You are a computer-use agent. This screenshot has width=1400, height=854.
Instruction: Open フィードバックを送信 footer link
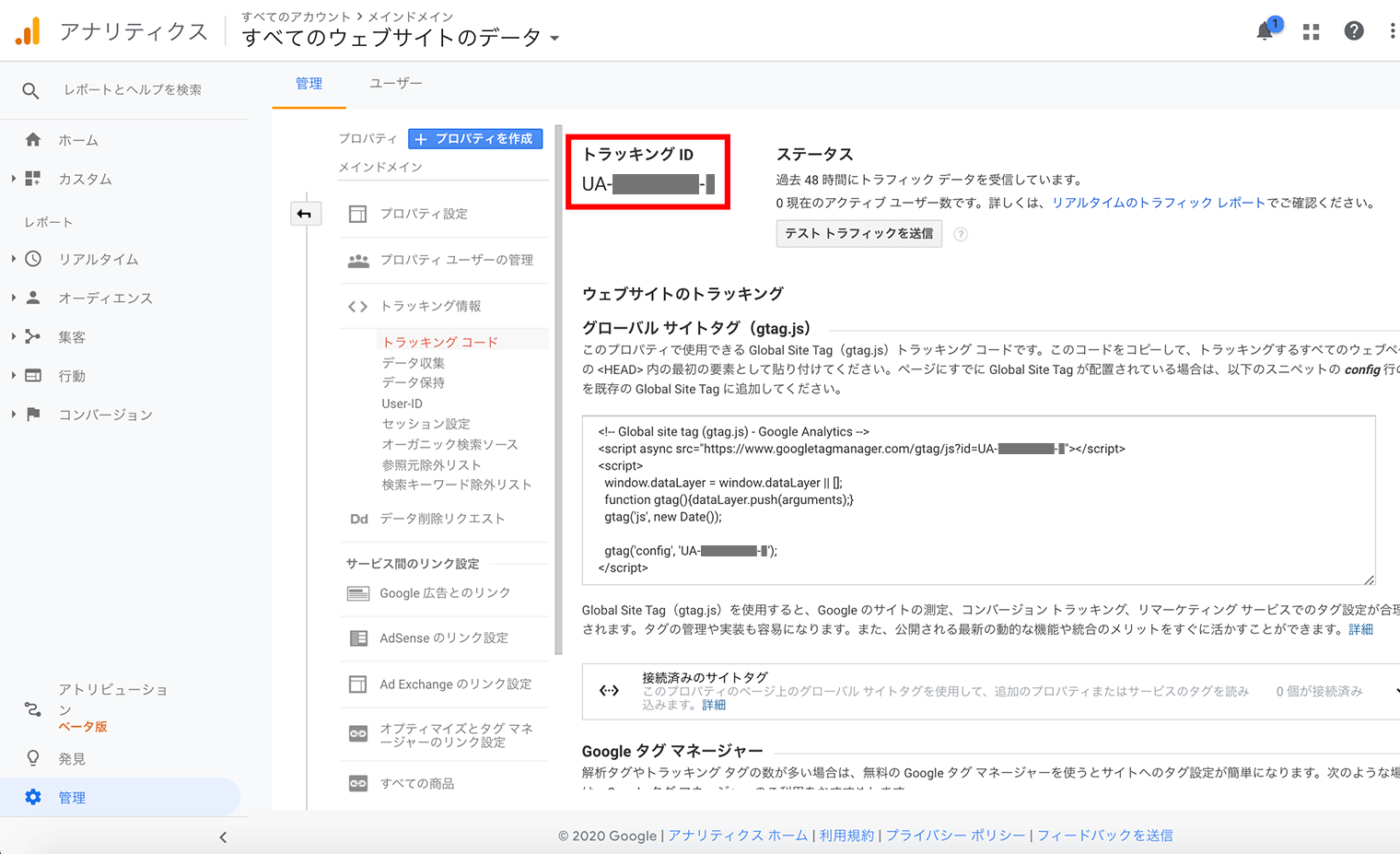(x=1104, y=836)
